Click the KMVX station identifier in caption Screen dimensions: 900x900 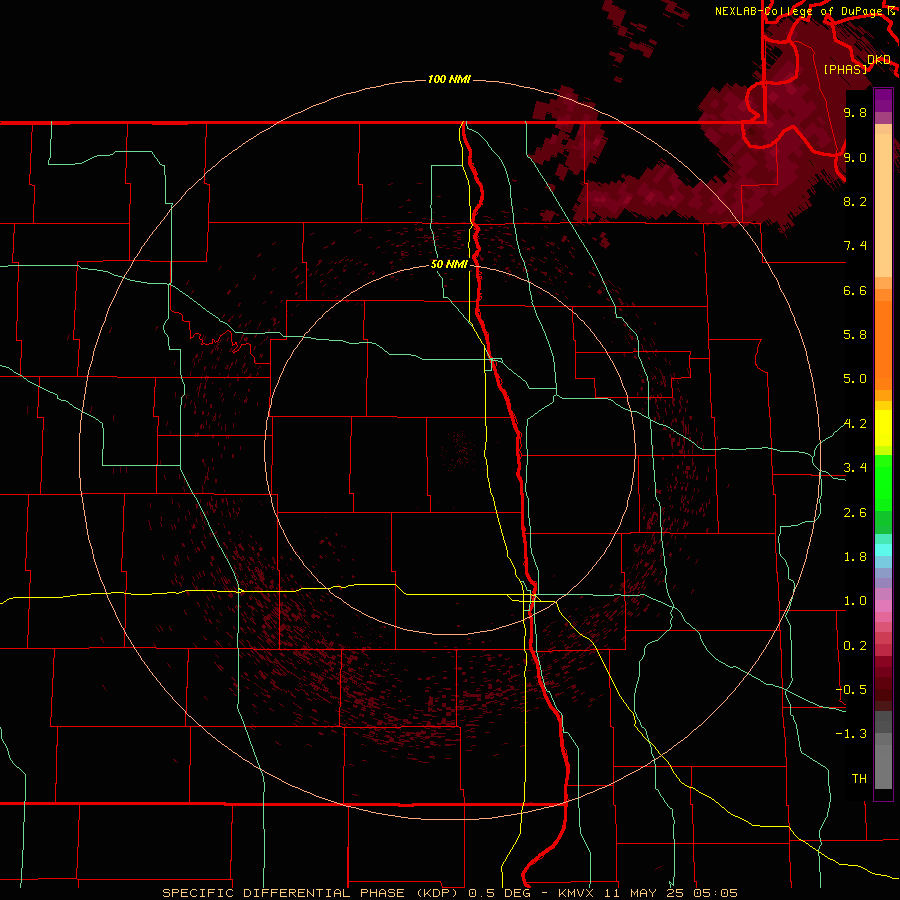click(x=575, y=893)
